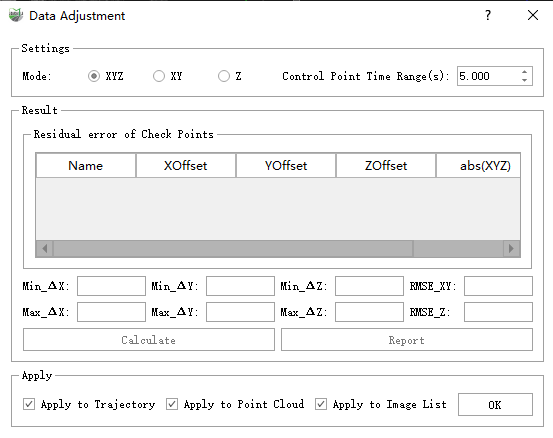Confirm with the OK button

click(x=495, y=404)
